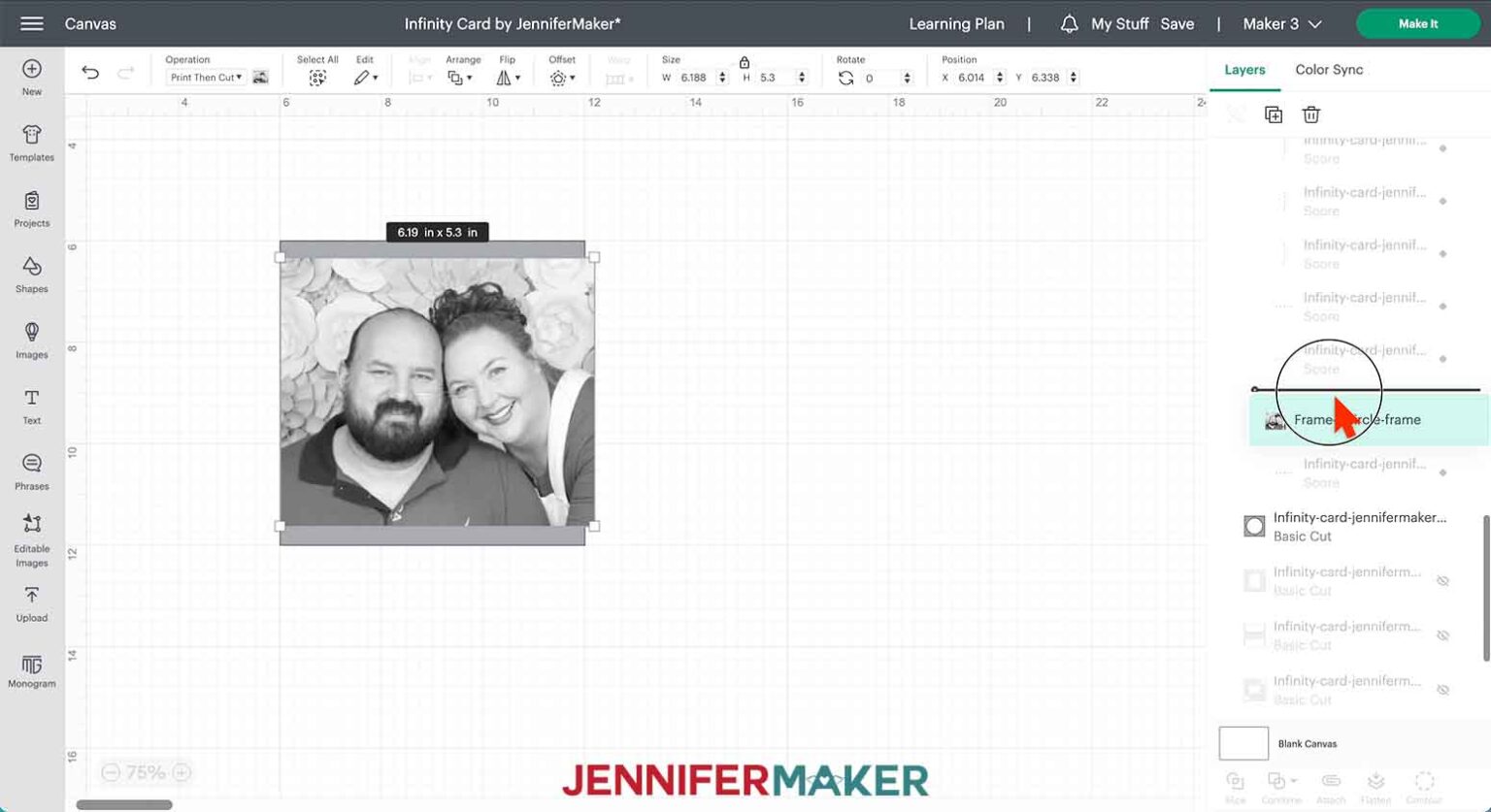Click the Redo arrow
The image size is (1491, 812).
pos(125,73)
